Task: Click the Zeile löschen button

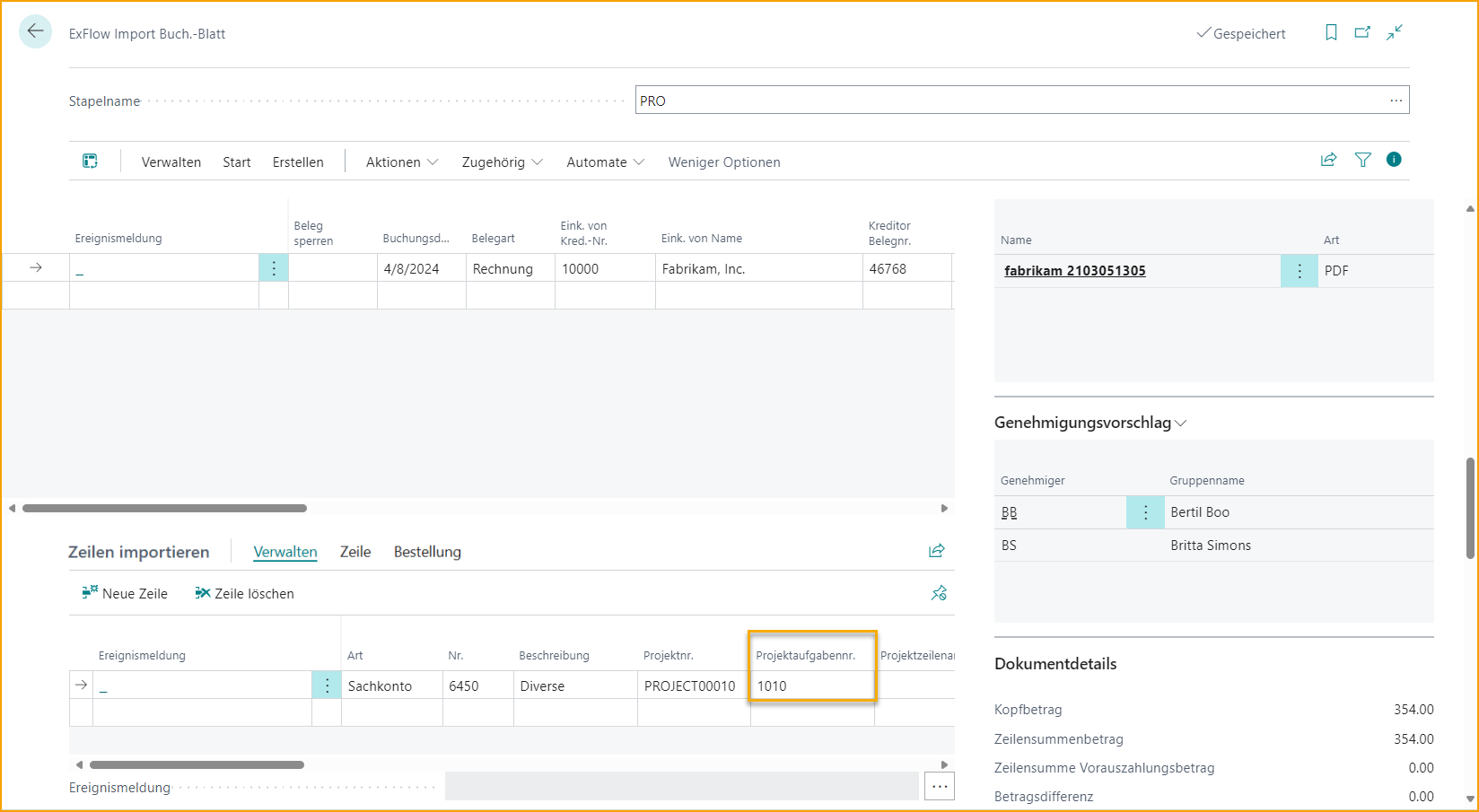Action: (244, 593)
